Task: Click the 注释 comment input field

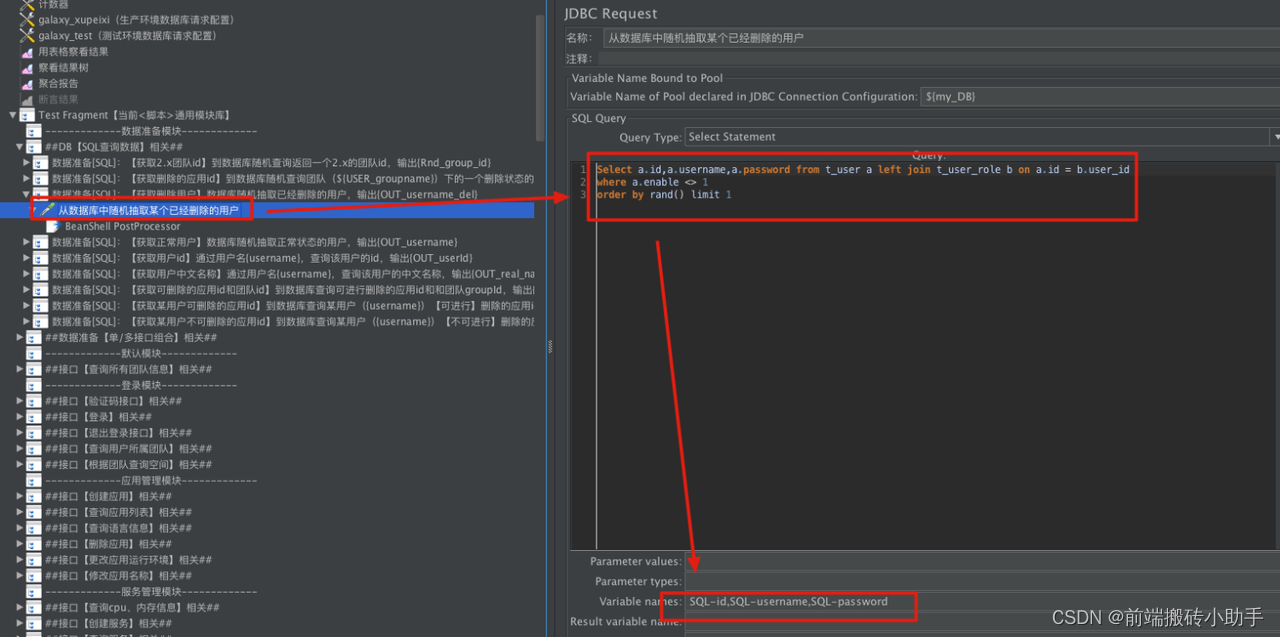Action: (938, 59)
